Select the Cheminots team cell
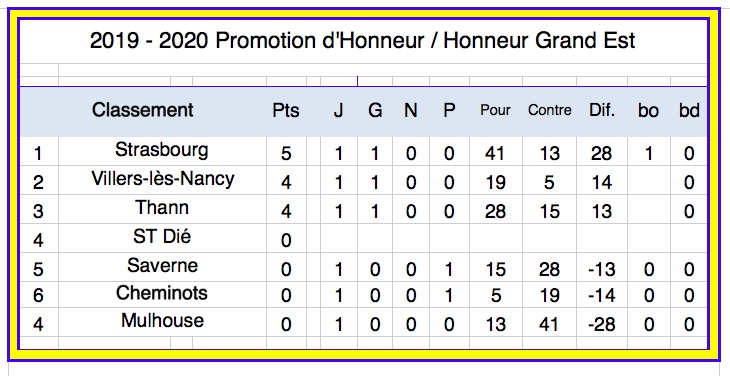 point(162,293)
